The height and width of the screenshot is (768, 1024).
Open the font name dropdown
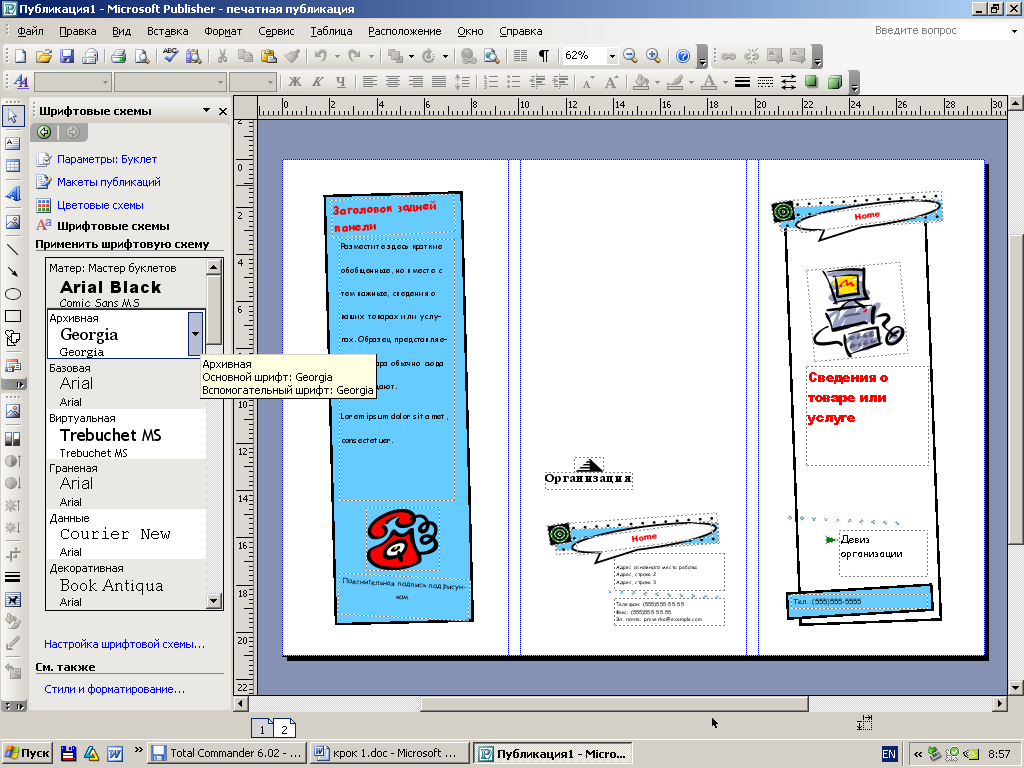[x=220, y=82]
